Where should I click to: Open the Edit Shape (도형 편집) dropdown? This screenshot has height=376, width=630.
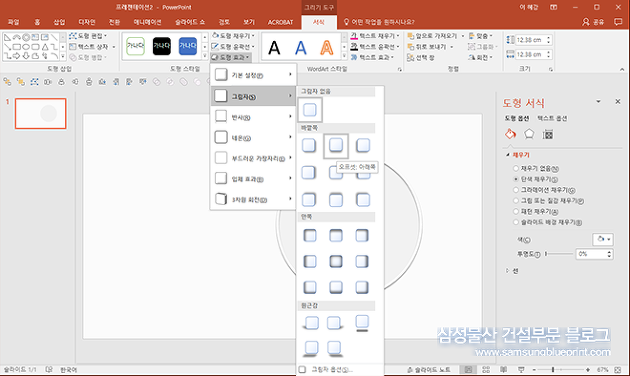pos(88,36)
